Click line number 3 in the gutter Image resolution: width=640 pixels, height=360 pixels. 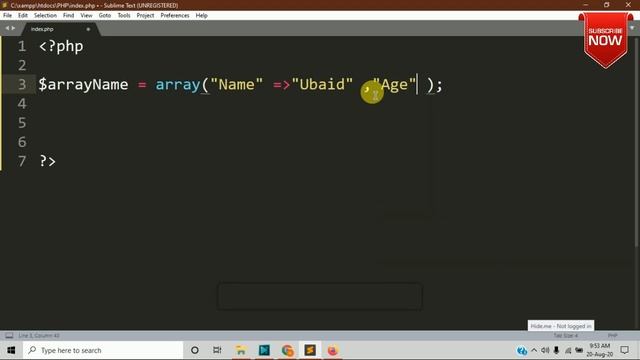pos(22,84)
